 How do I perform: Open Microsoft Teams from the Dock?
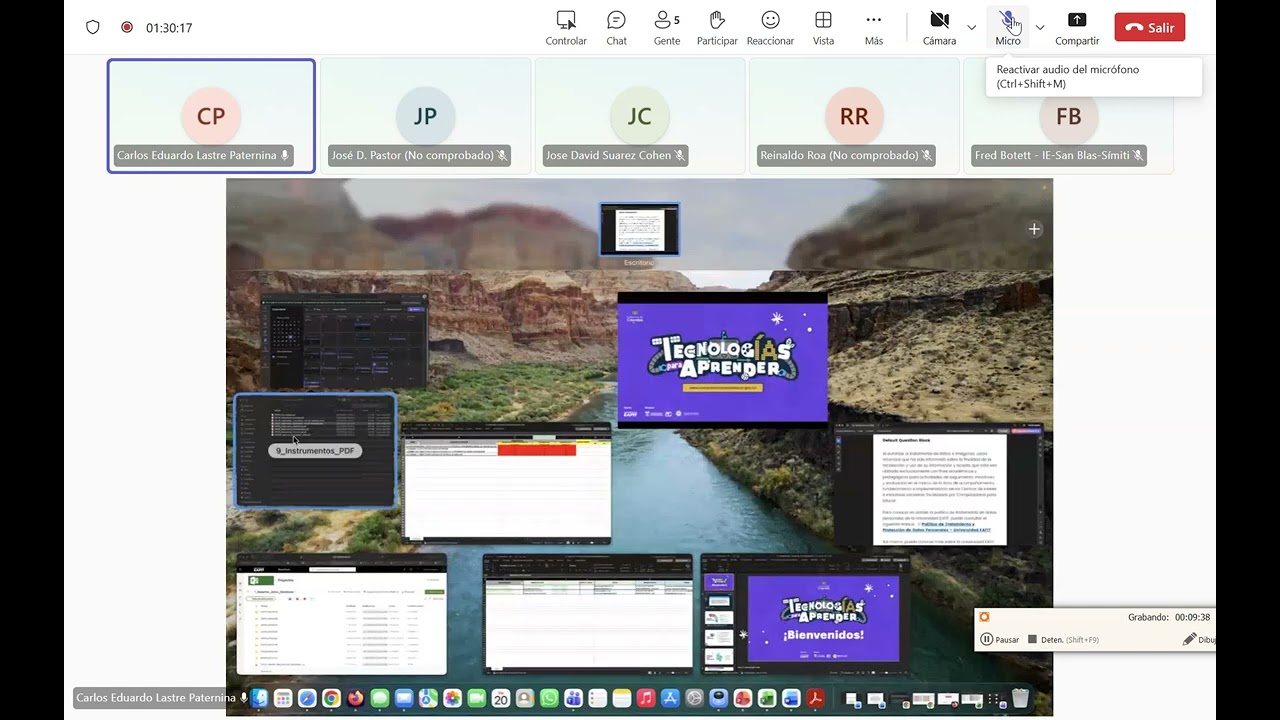coord(573,698)
